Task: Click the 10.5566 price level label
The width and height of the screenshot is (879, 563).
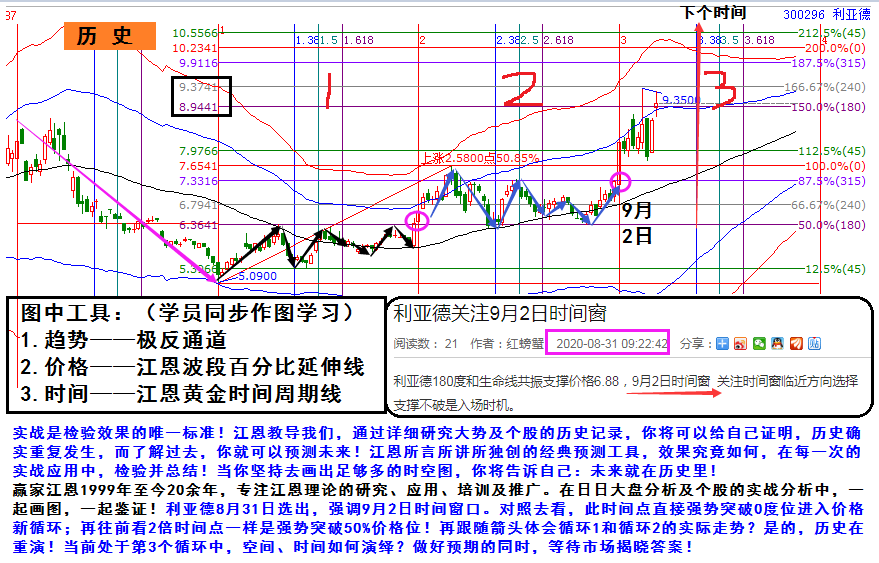Action: coord(195,33)
